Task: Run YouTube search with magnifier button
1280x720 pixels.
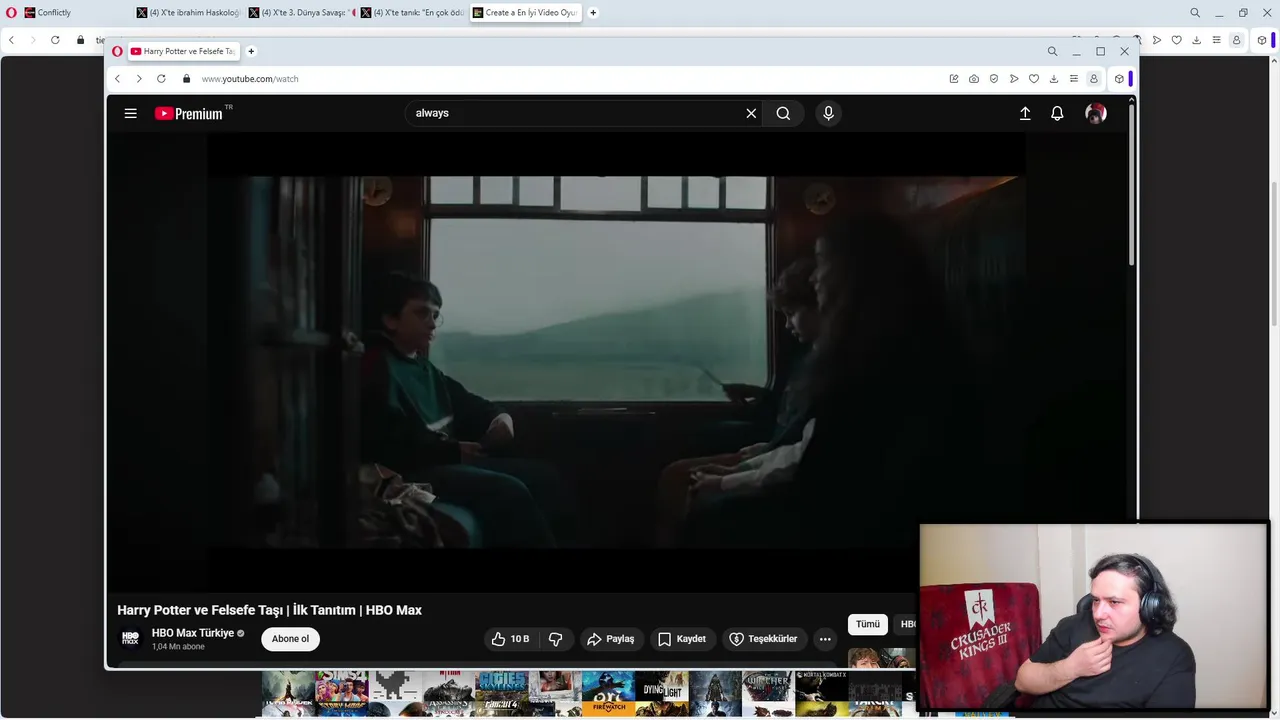Action: click(783, 113)
